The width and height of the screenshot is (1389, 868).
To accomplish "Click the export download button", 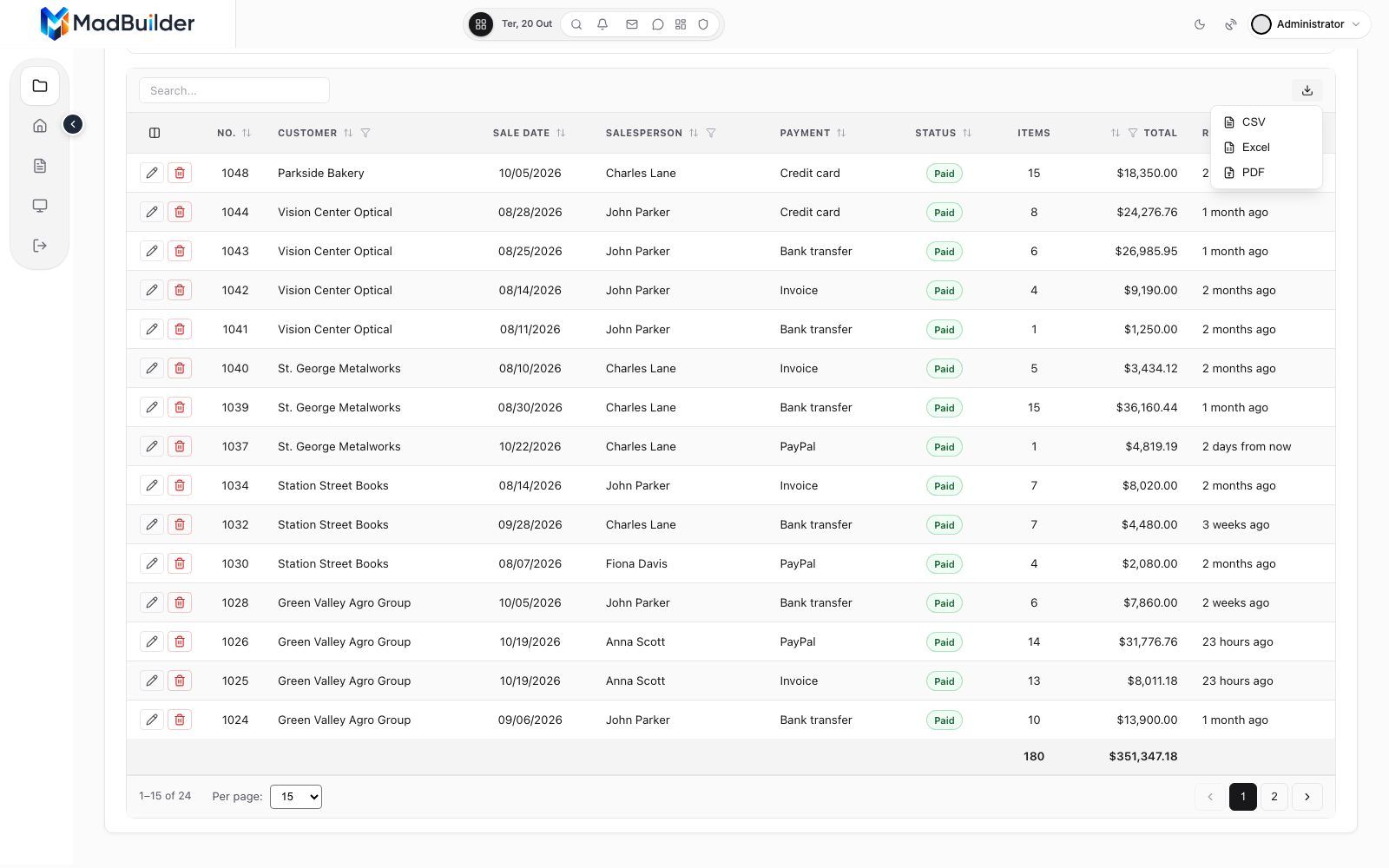I will click(x=1307, y=90).
